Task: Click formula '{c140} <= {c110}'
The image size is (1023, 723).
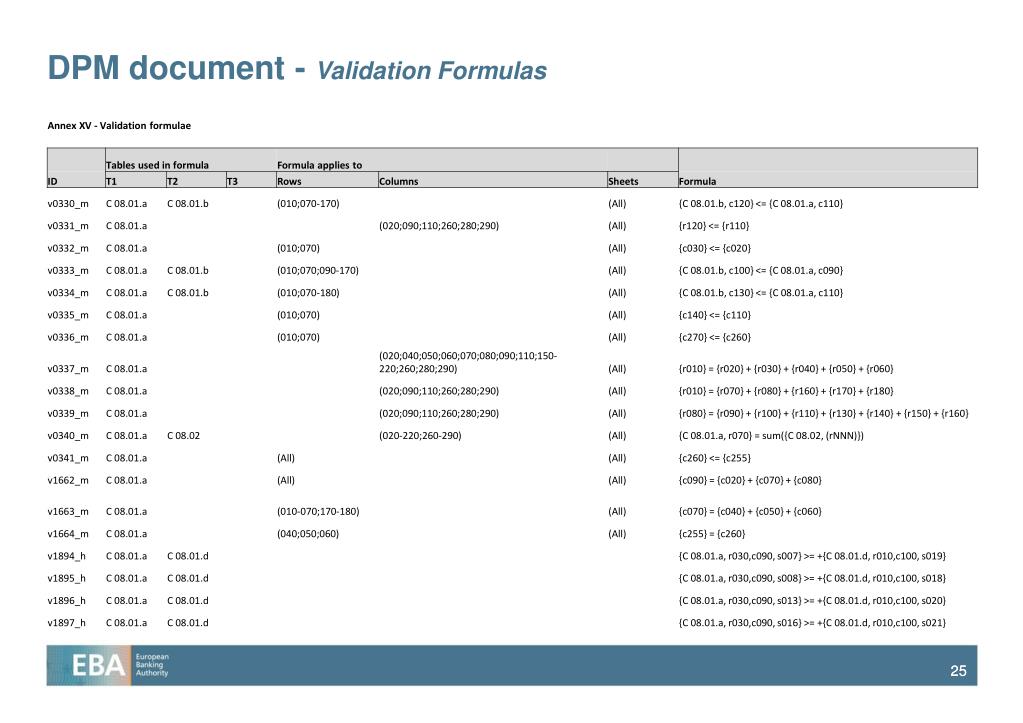Action: 714,315
